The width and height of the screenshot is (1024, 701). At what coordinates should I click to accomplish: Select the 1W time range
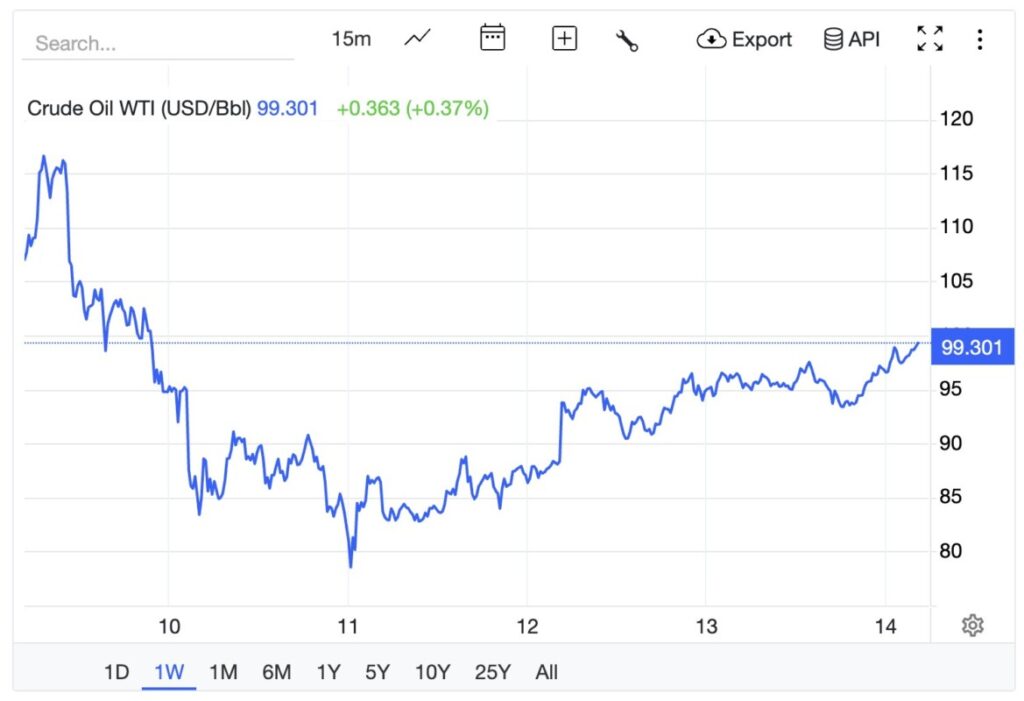[x=169, y=672]
